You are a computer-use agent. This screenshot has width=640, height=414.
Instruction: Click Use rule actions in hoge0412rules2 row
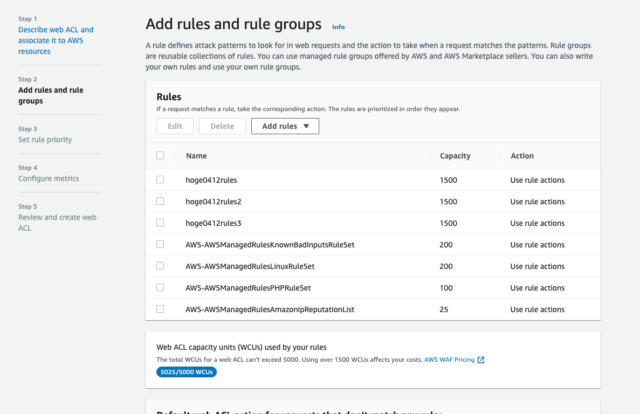(537, 202)
